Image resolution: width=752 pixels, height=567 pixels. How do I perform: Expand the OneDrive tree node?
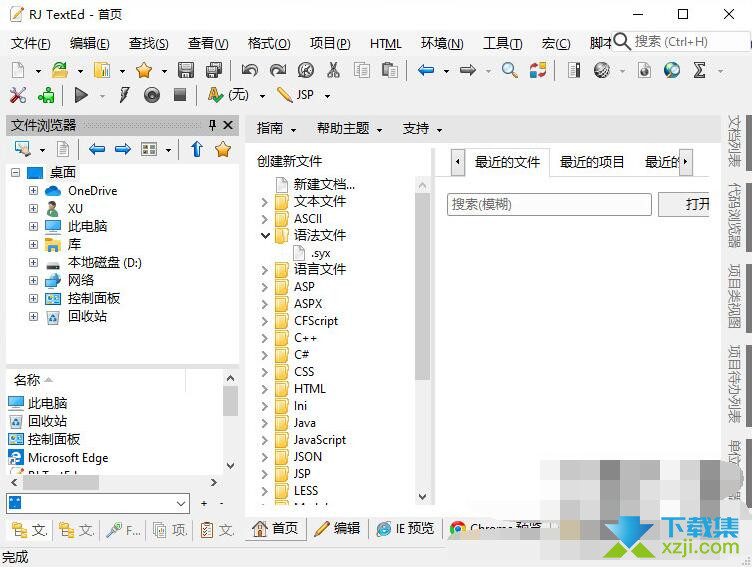(x=34, y=191)
